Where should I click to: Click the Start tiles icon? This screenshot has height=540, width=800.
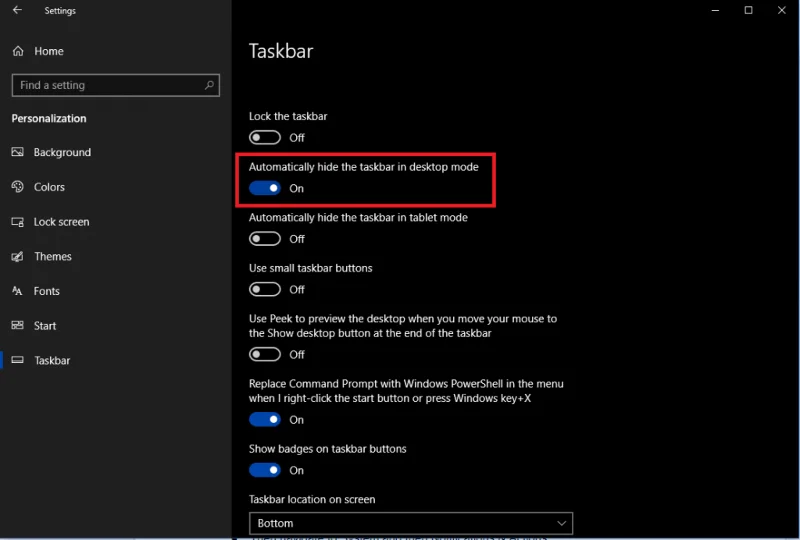click(x=17, y=326)
